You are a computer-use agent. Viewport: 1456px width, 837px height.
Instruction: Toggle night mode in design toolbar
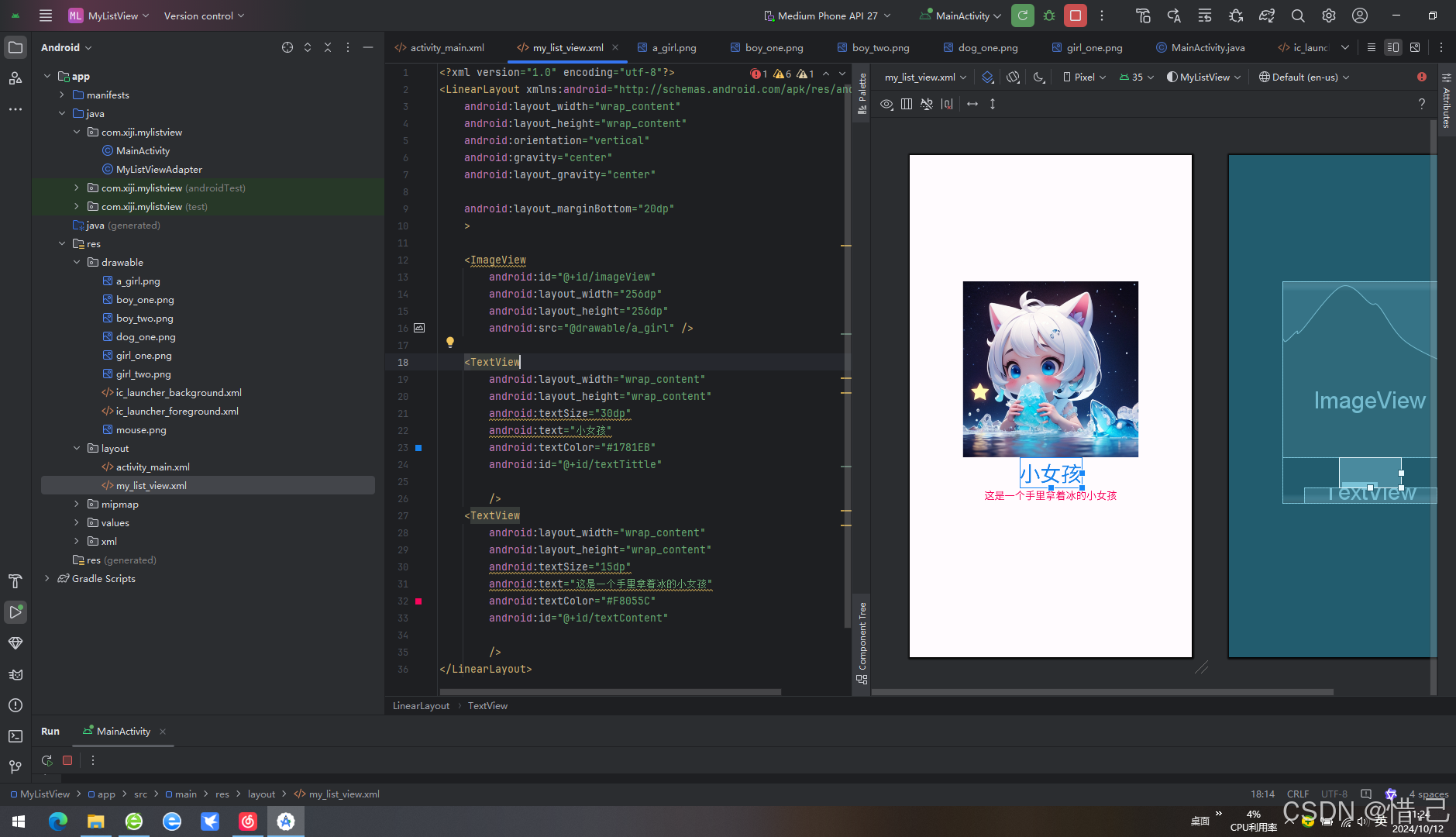1039,77
